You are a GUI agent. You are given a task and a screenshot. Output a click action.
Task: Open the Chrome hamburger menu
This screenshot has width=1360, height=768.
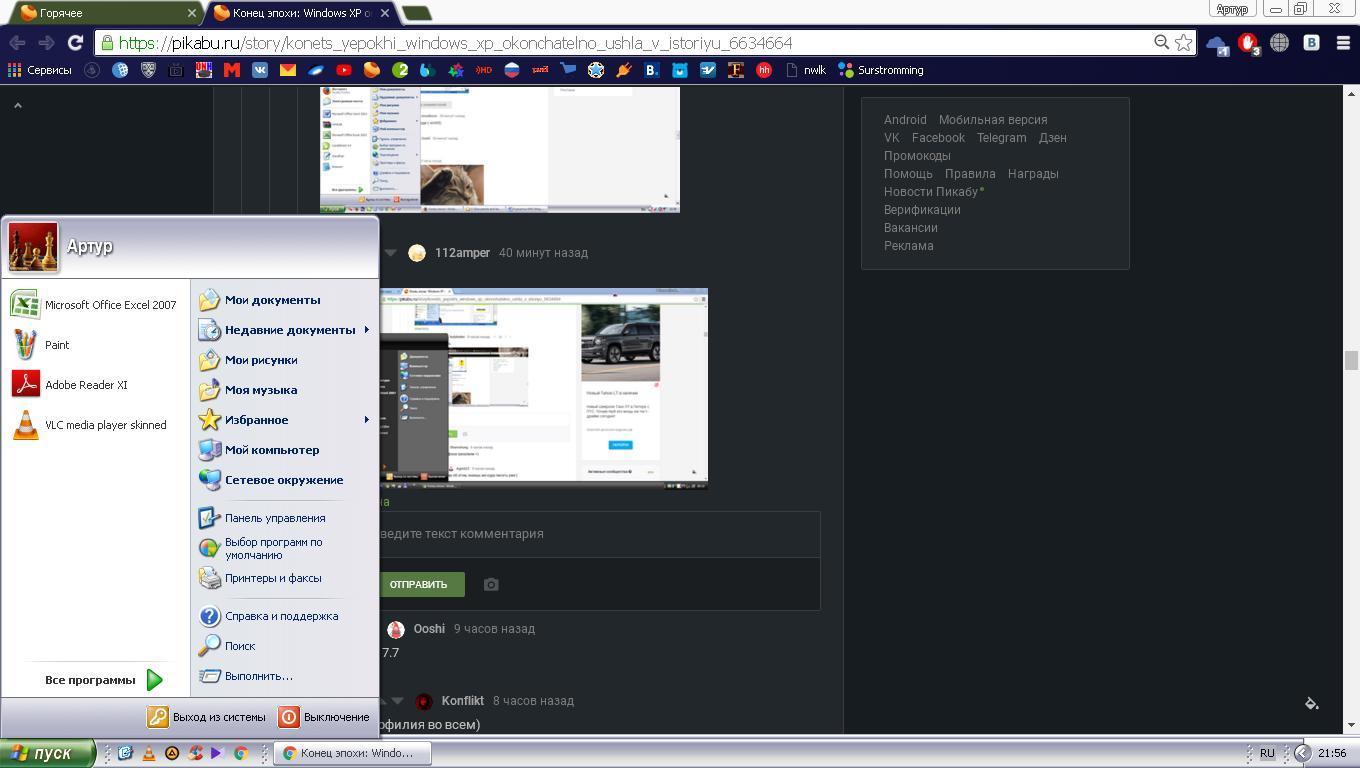click(1343, 43)
